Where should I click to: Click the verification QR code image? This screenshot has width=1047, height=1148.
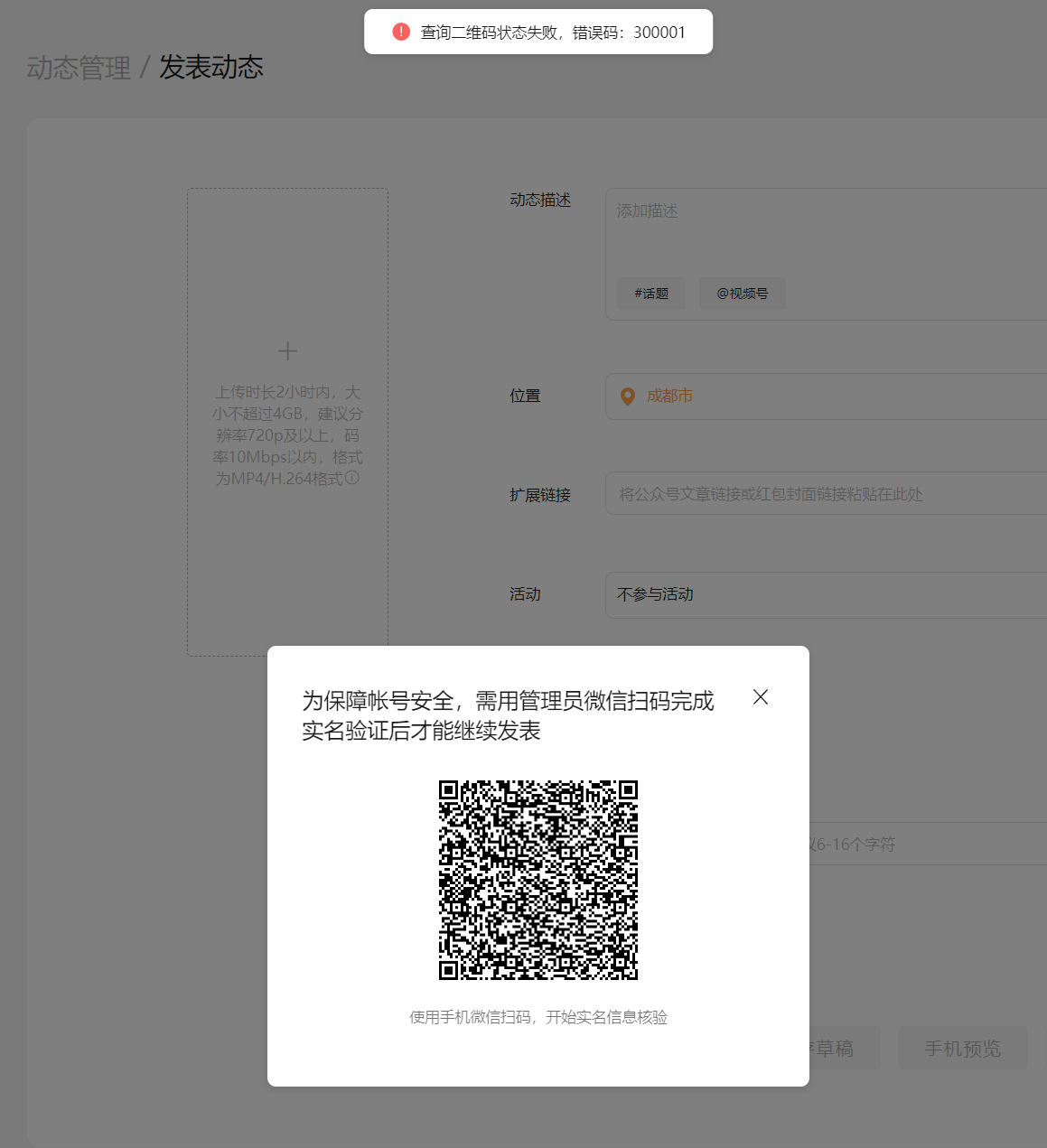click(x=538, y=880)
